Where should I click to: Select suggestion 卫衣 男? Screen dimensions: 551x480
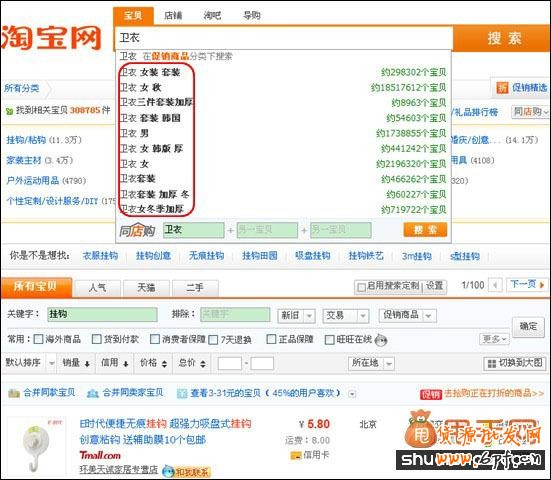[x=134, y=134]
